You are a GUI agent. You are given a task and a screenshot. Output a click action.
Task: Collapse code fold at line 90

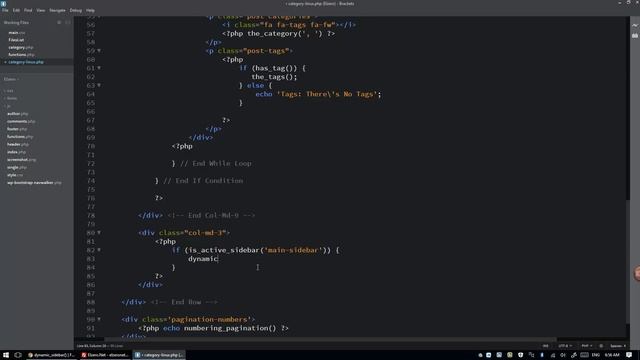click(99, 319)
